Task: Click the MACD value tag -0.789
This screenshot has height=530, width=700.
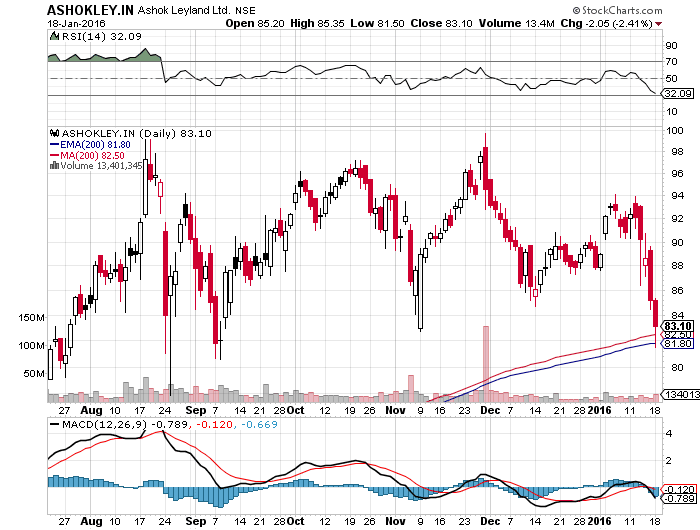Action: 680,498
